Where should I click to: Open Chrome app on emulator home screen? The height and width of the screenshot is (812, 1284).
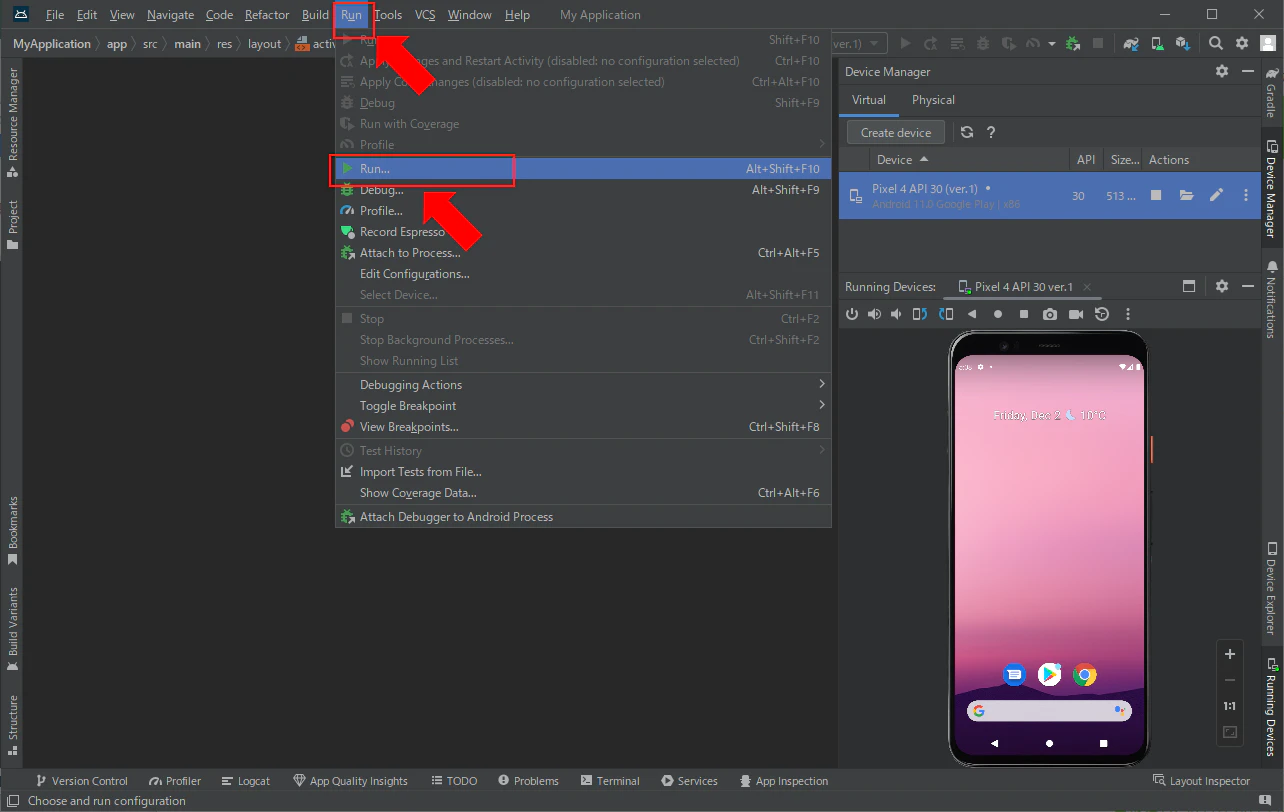point(1085,675)
